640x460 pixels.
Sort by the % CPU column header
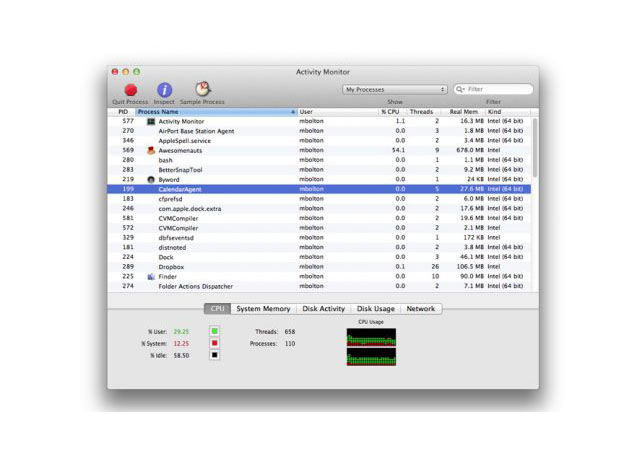click(x=392, y=111)
